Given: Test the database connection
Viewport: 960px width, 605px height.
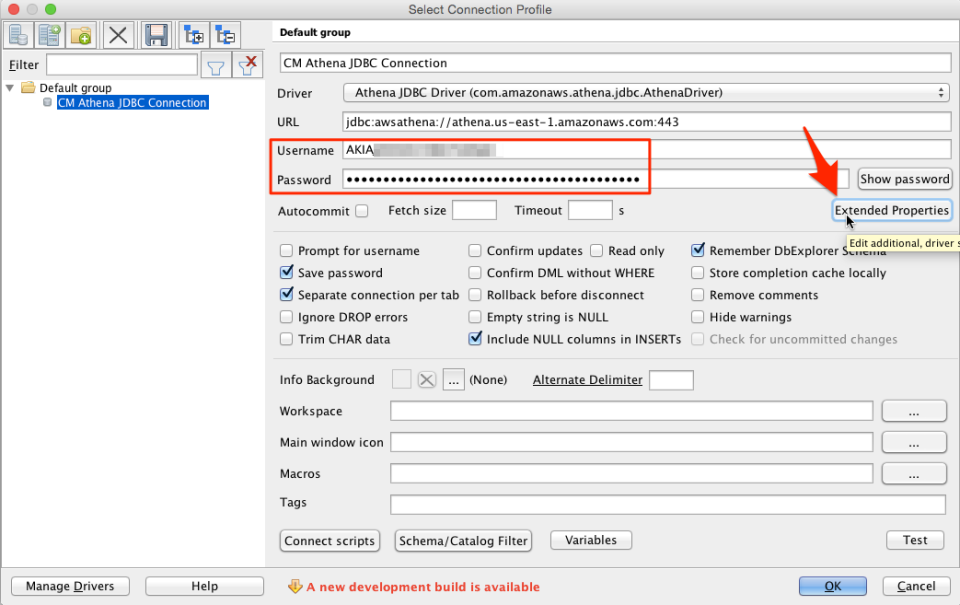Looking at the screenshot, I should 914,539.
